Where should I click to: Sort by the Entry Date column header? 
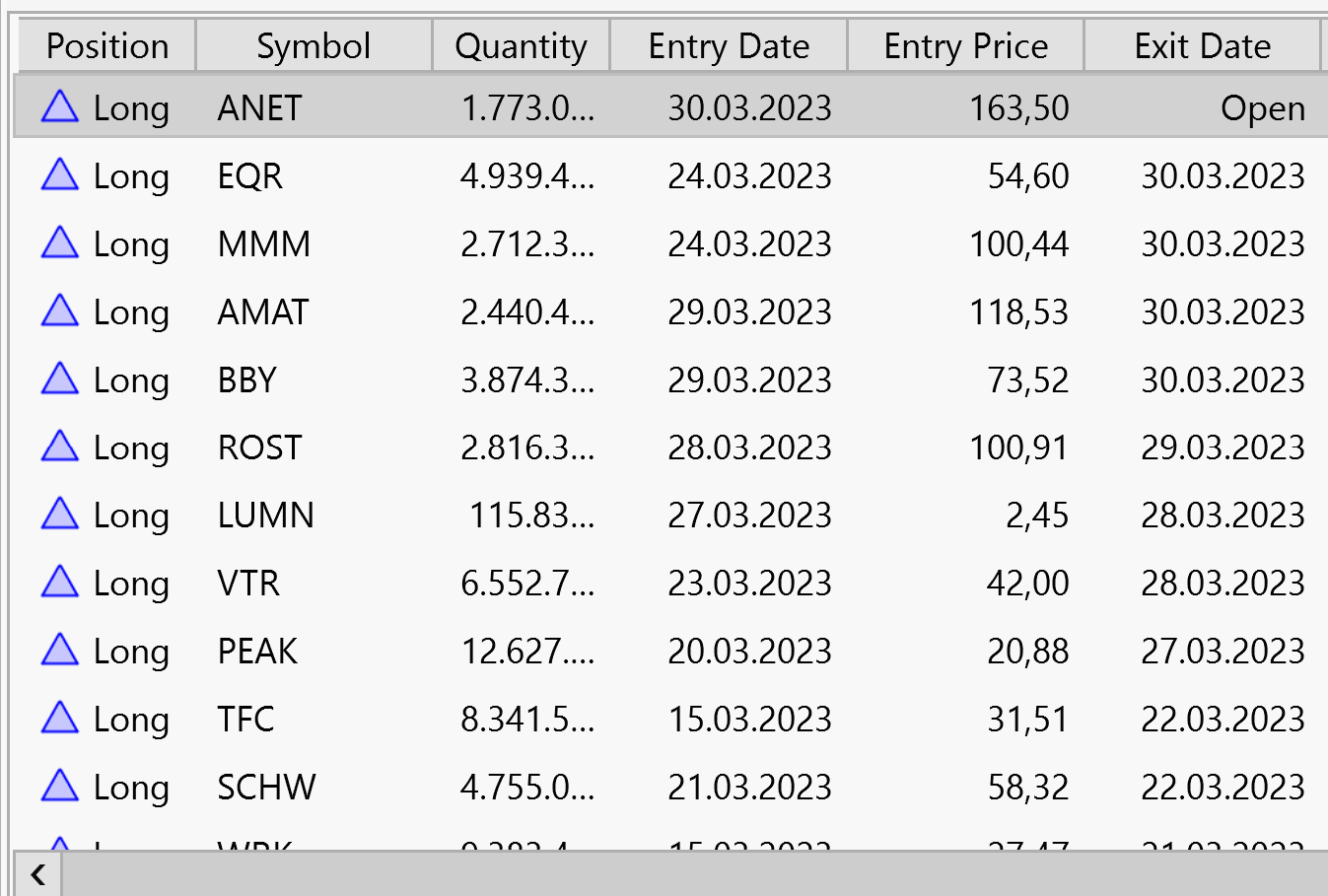coord(729,46)
